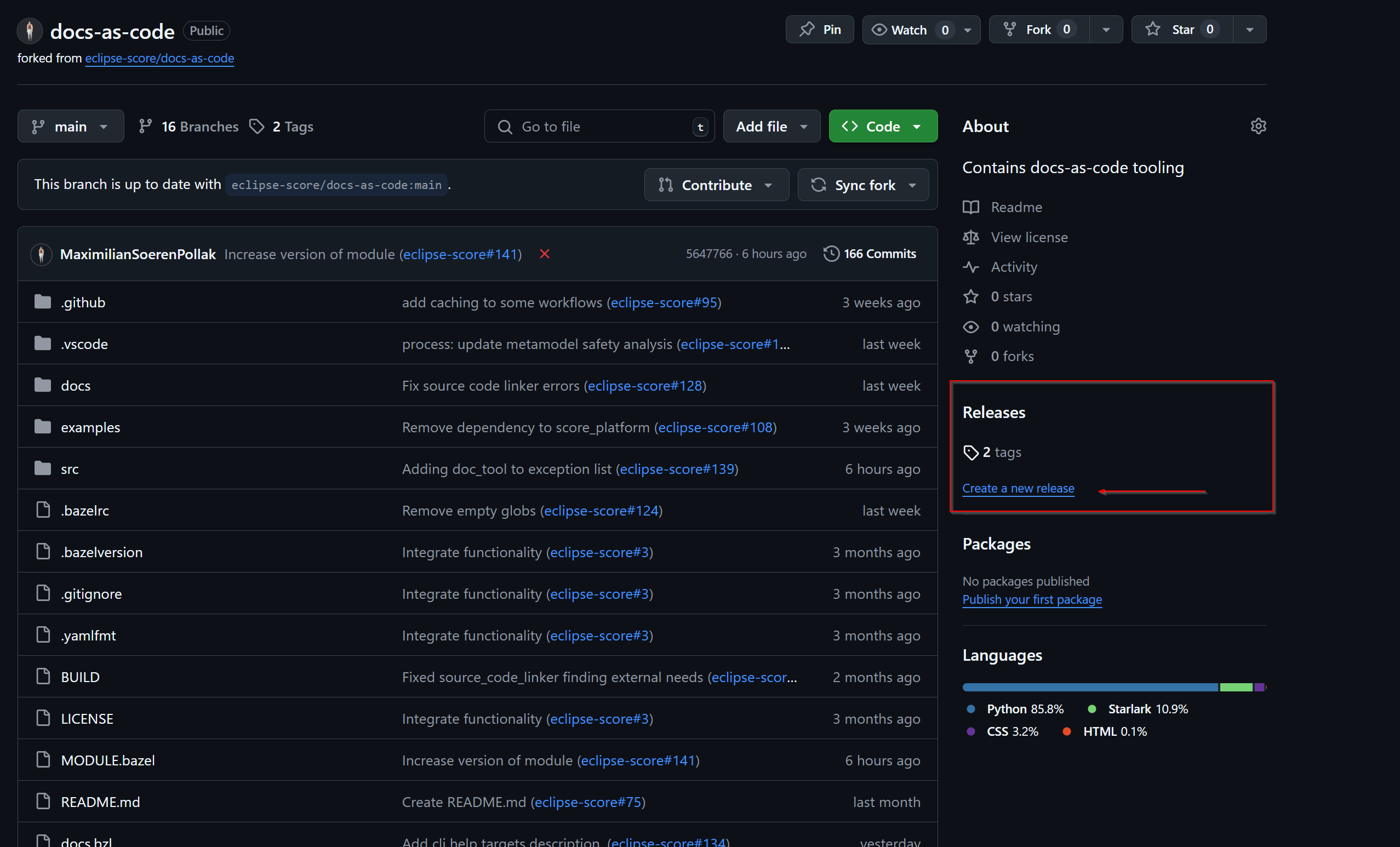The height and width of the screenshot is (847, 1400).
Task: Click the Readme book icon
Action: coord(971,207)
